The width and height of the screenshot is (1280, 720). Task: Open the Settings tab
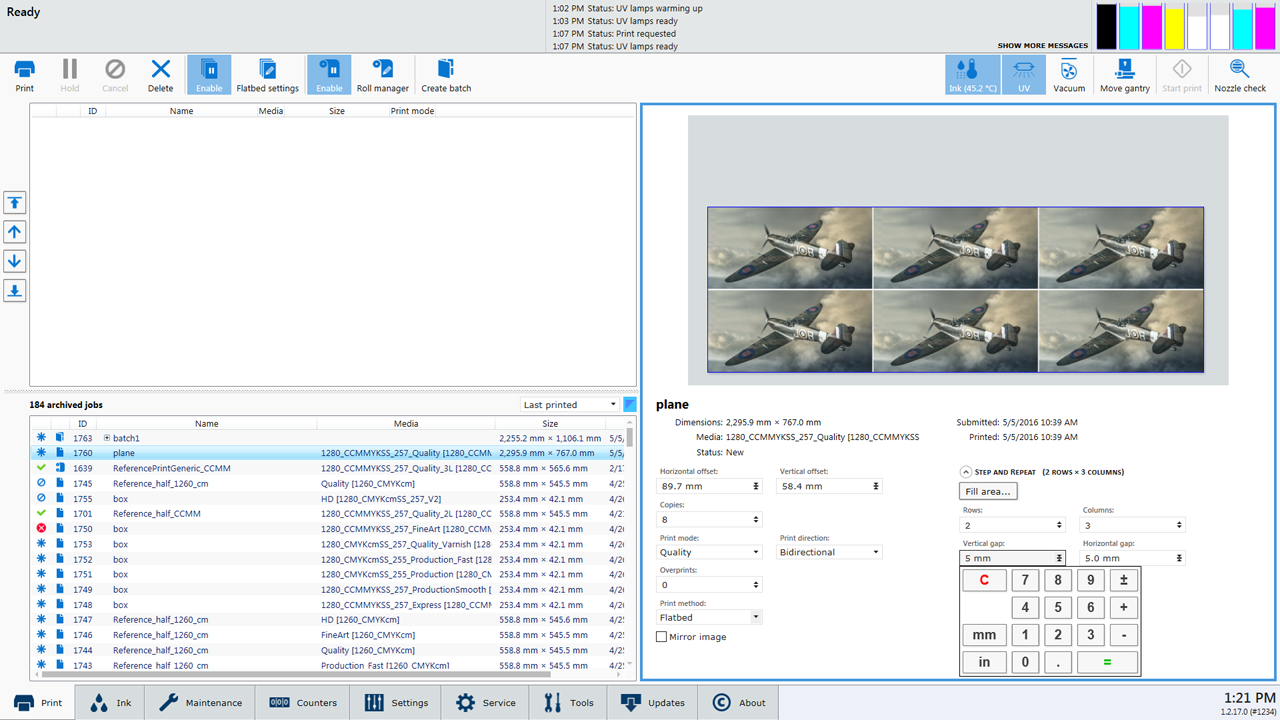(x=396, y=702)
